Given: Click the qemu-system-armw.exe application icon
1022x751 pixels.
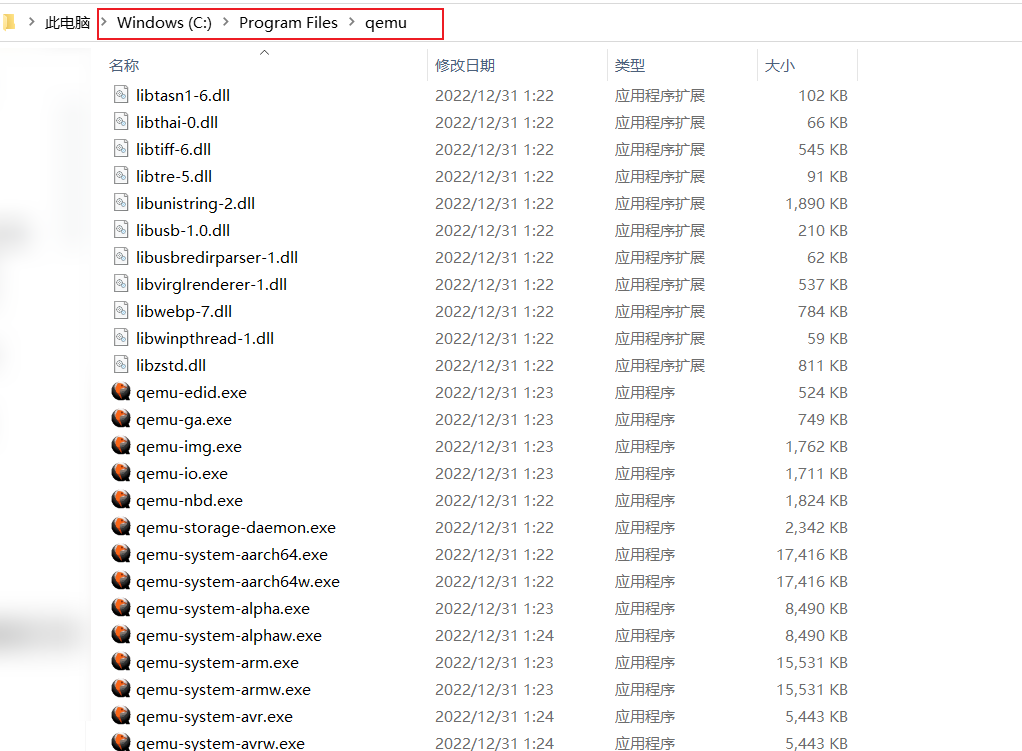Looking at the screenshot, I should 121,689.
